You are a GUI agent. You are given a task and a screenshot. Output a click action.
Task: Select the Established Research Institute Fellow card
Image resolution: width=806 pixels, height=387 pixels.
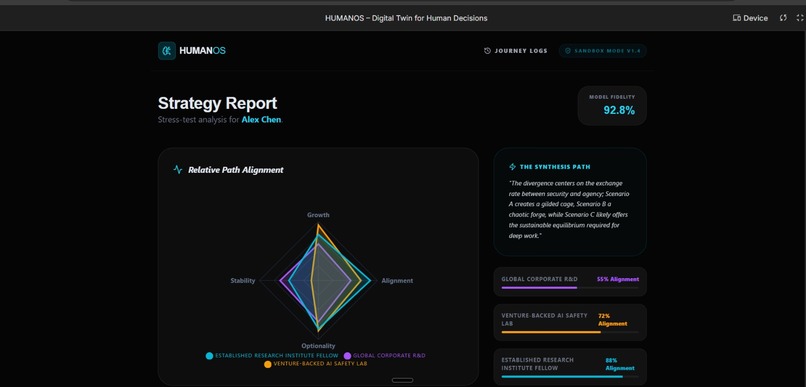tap(570, 367)
